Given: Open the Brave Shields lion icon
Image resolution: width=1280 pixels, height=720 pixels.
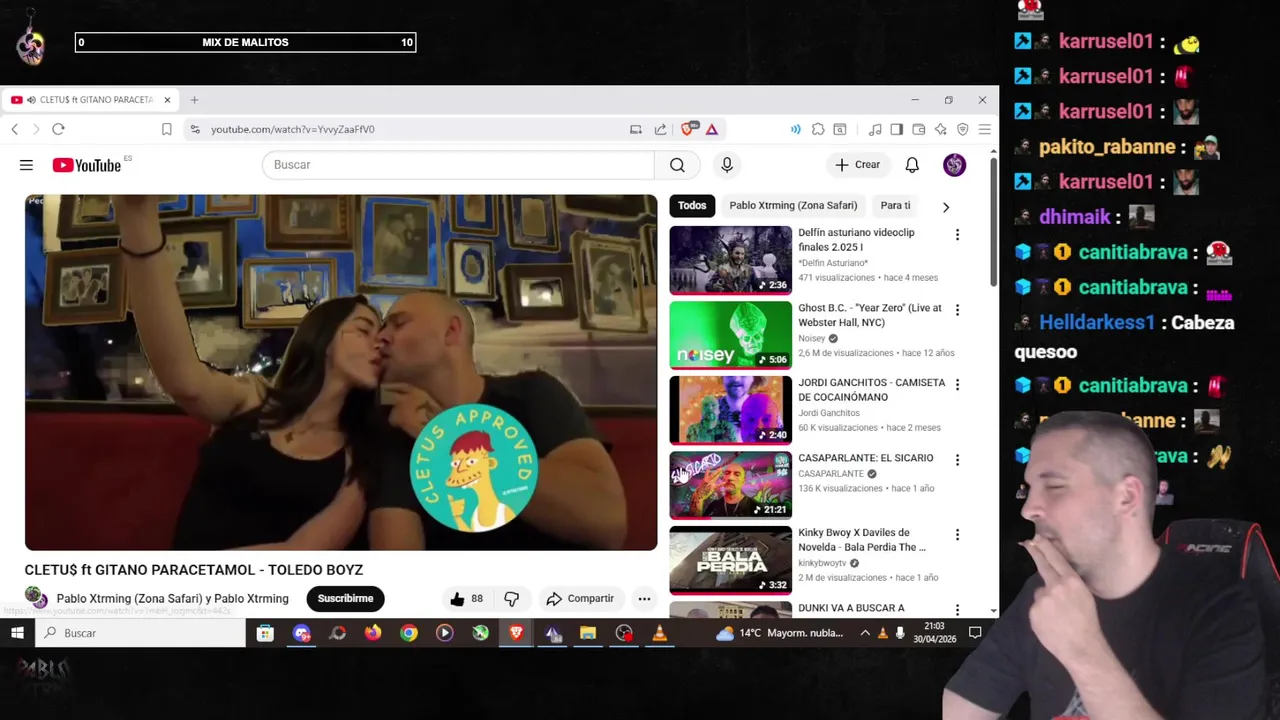Looking at the screenshot, I should coord(688,128).
